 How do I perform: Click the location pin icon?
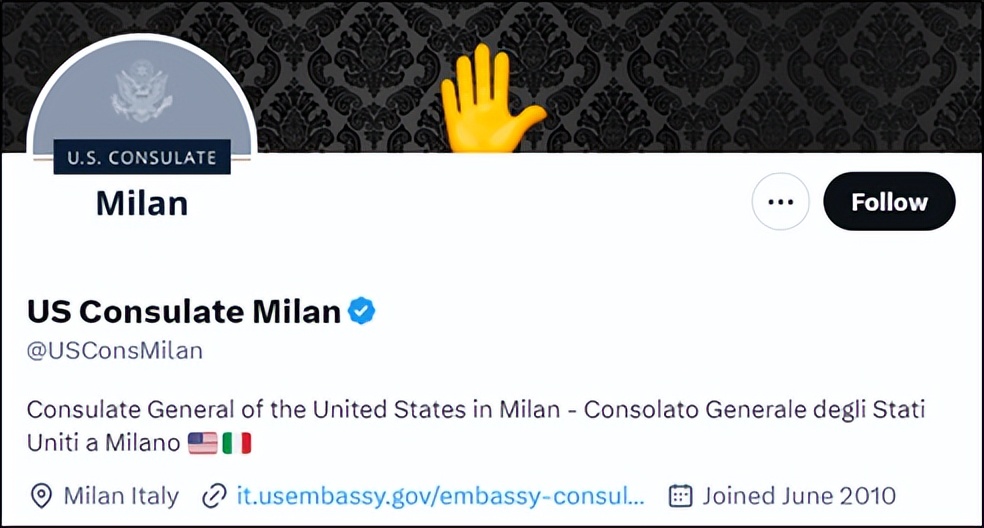[41, 495]
